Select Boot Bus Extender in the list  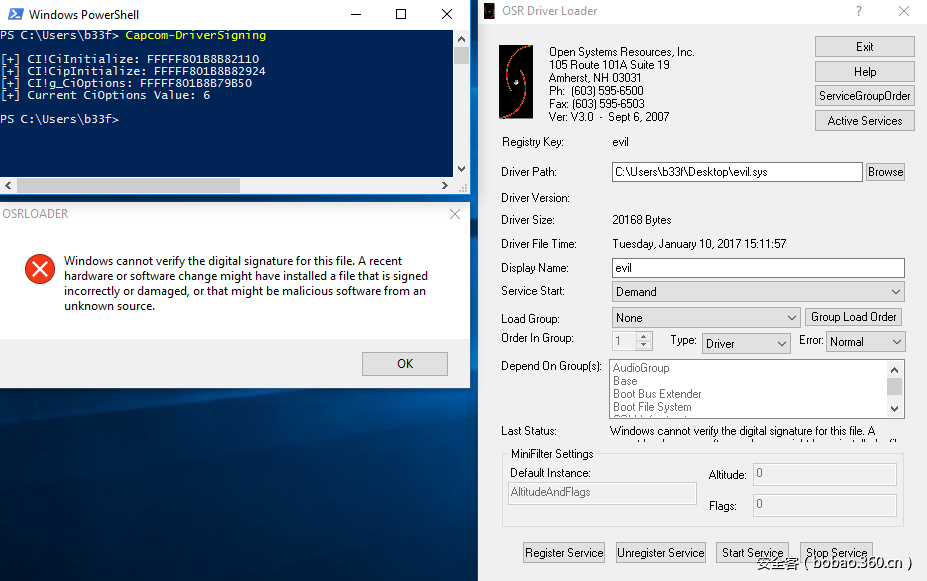pos(657,394)
